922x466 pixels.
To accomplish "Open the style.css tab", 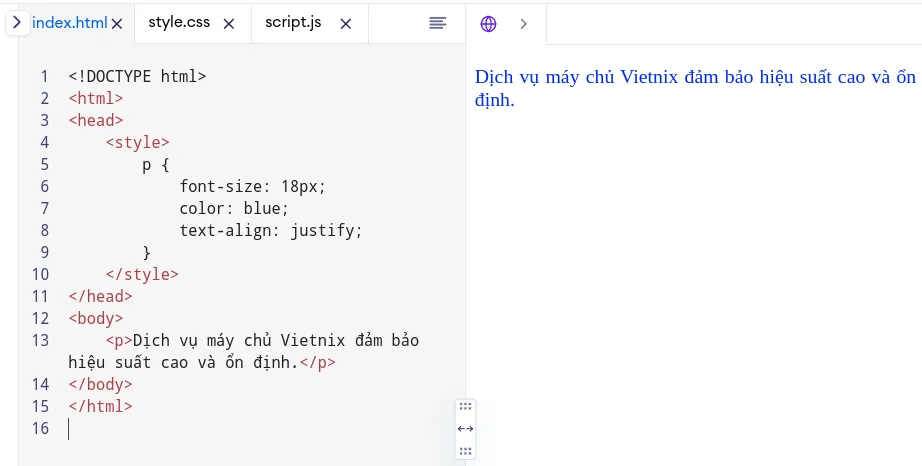I will 179,22.
